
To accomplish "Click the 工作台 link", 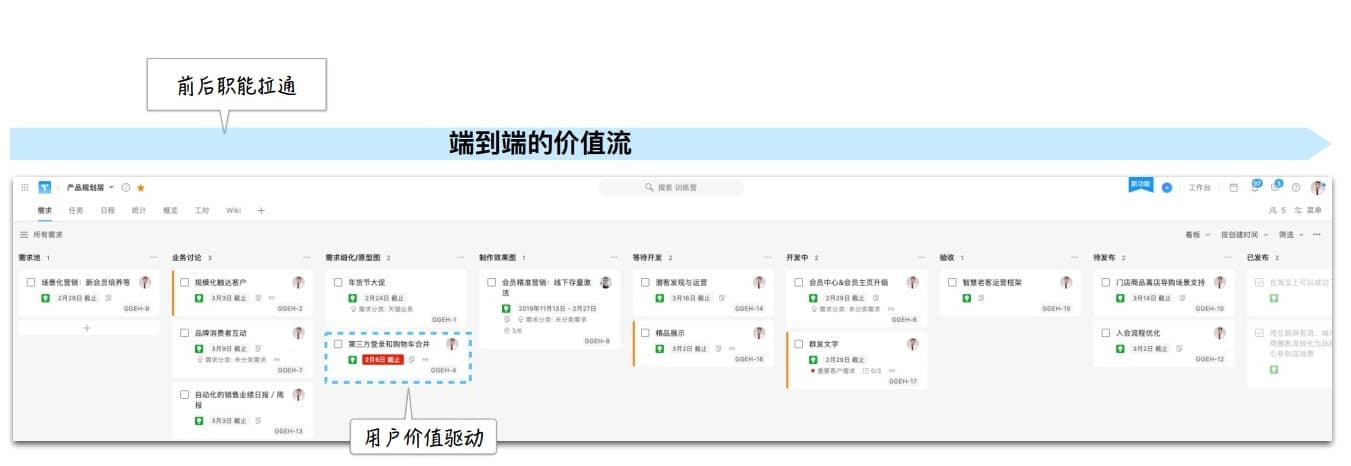I will [x=1199, y=187].
